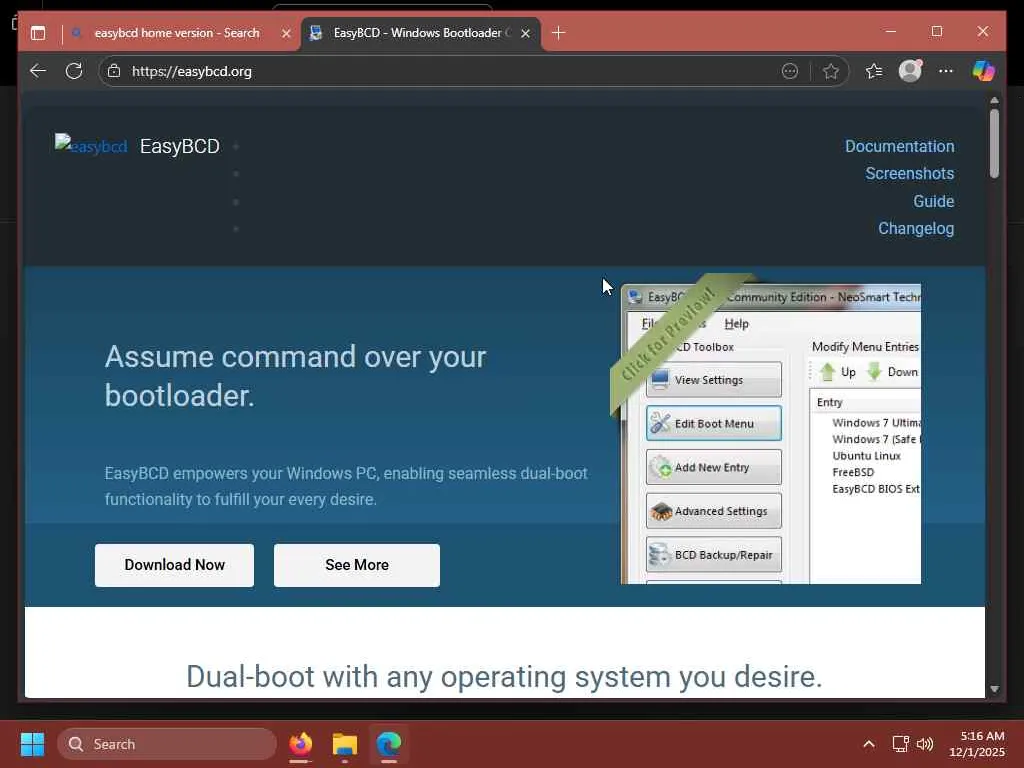
Task: Select Ubuntu Linux entry in preview
Action: (866, 456)
